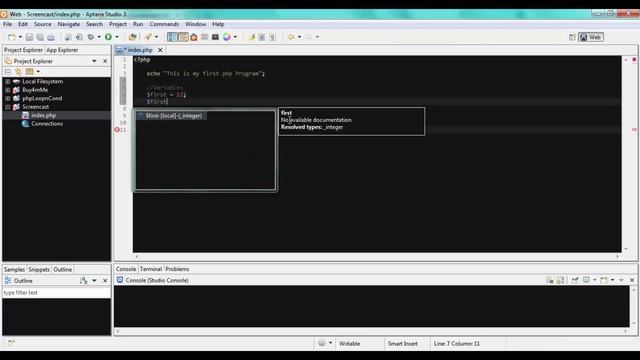Image resolution: width=640 pixels, height=360 pixels.
Task: Click the Print toolbar icon
Action: click(x=51, y=37)
